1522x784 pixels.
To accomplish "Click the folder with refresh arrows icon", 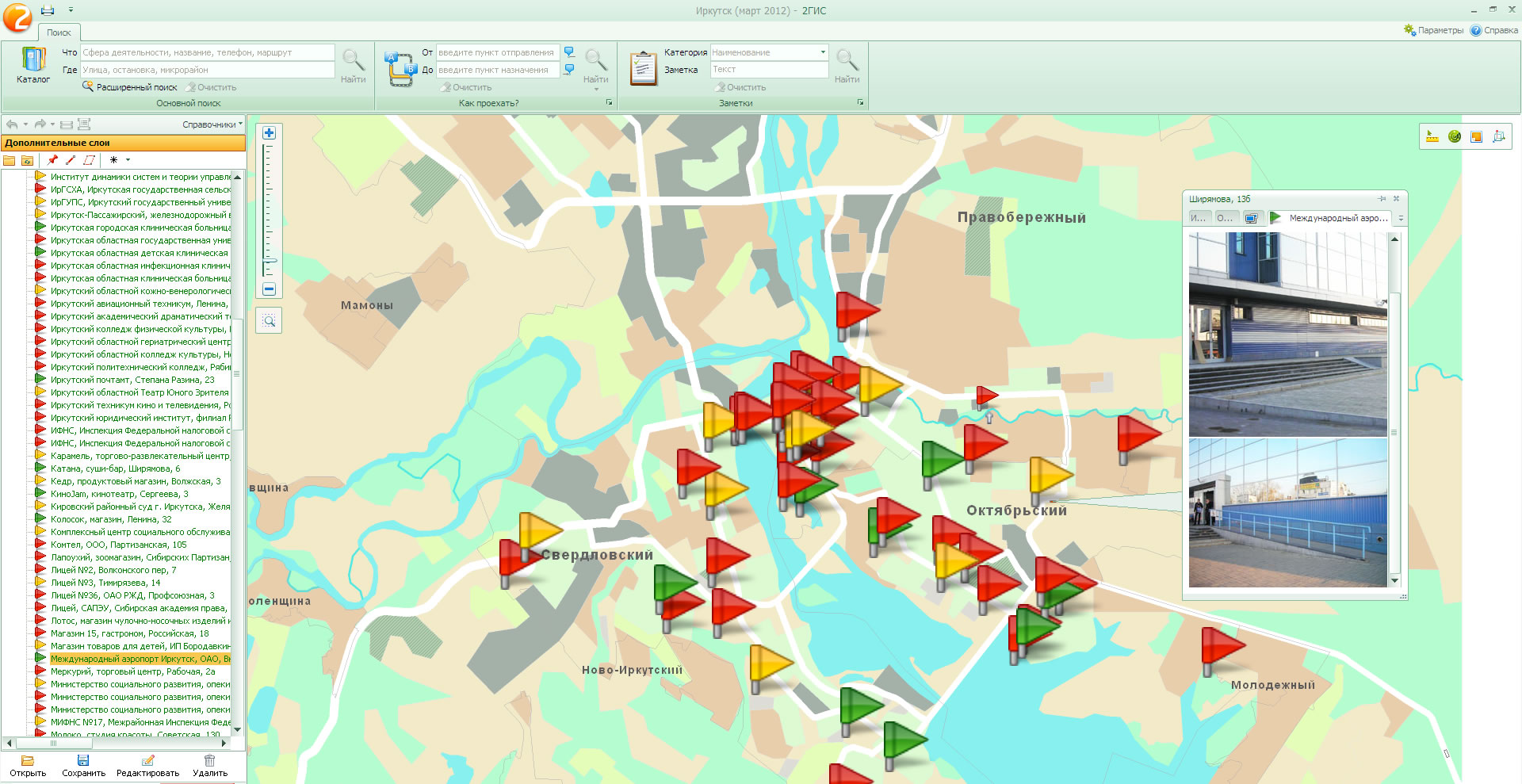I will (x=27, y=160).
